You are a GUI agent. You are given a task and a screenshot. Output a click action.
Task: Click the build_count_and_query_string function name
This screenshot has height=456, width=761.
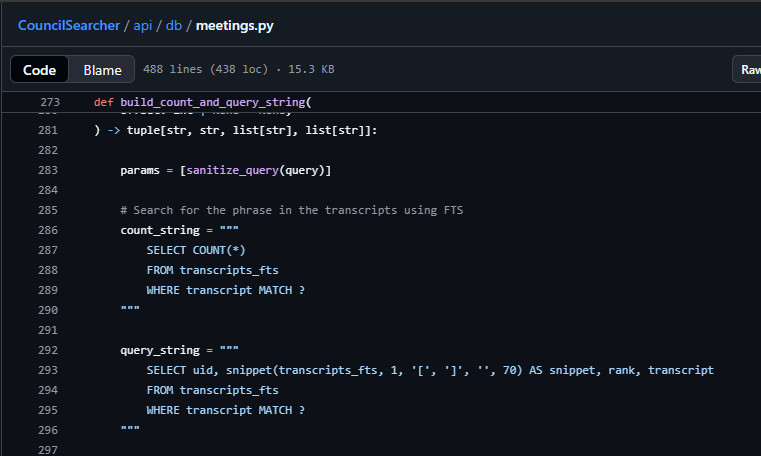click(x=213, y=102)
